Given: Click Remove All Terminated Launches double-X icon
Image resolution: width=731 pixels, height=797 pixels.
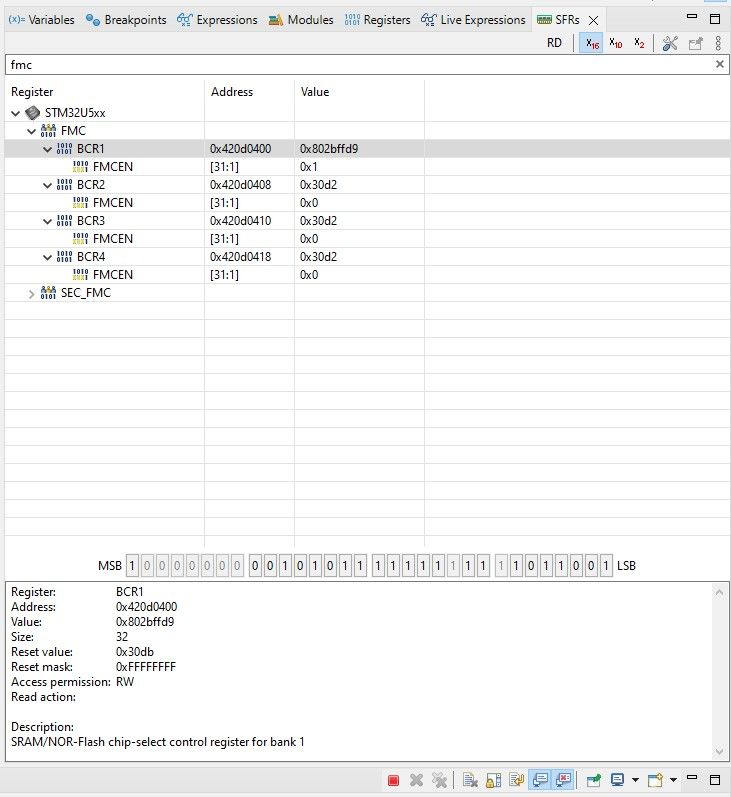Looking at the screenshot, I should [439, 780].
